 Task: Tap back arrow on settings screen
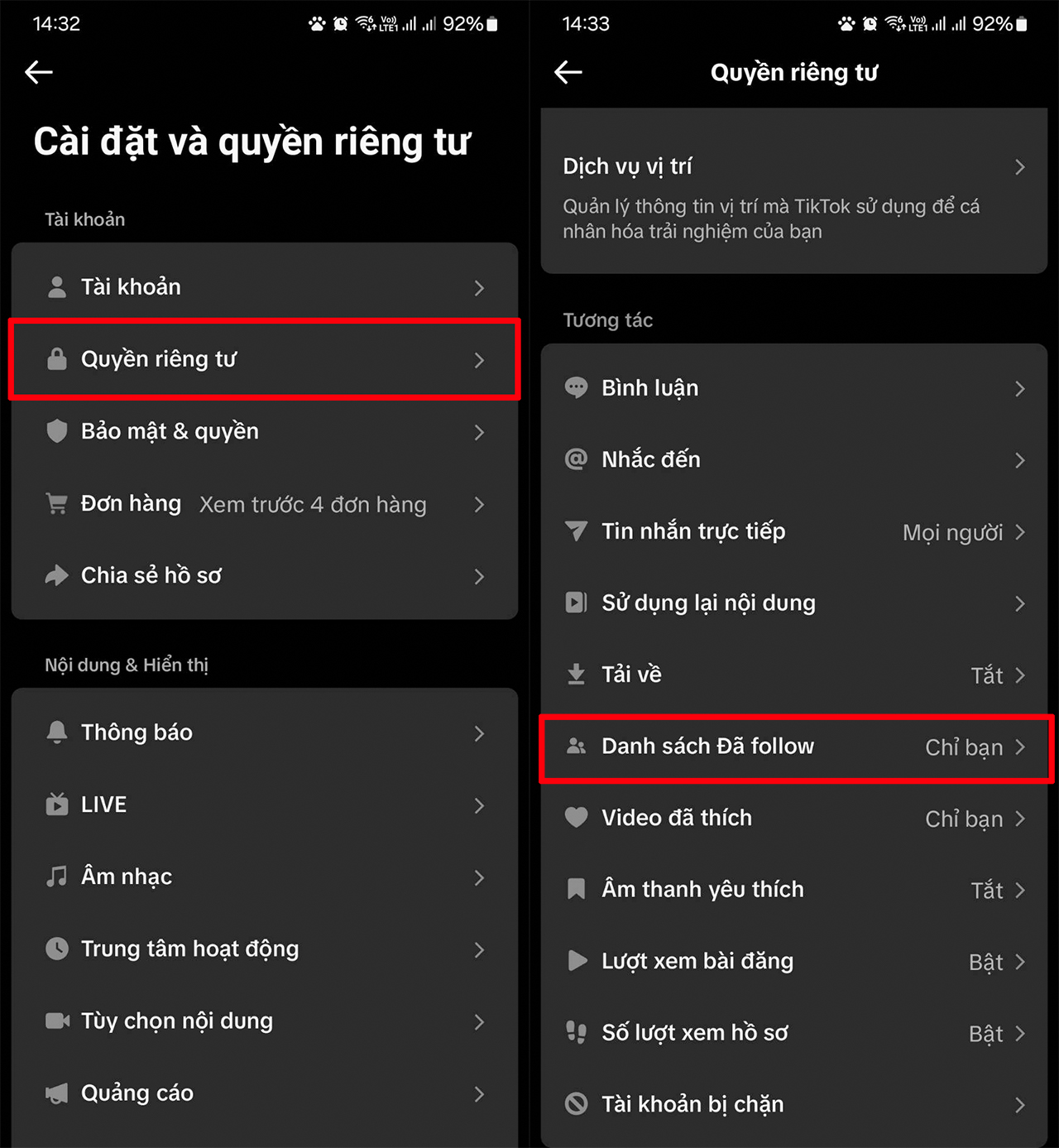(x=39, y=73)
